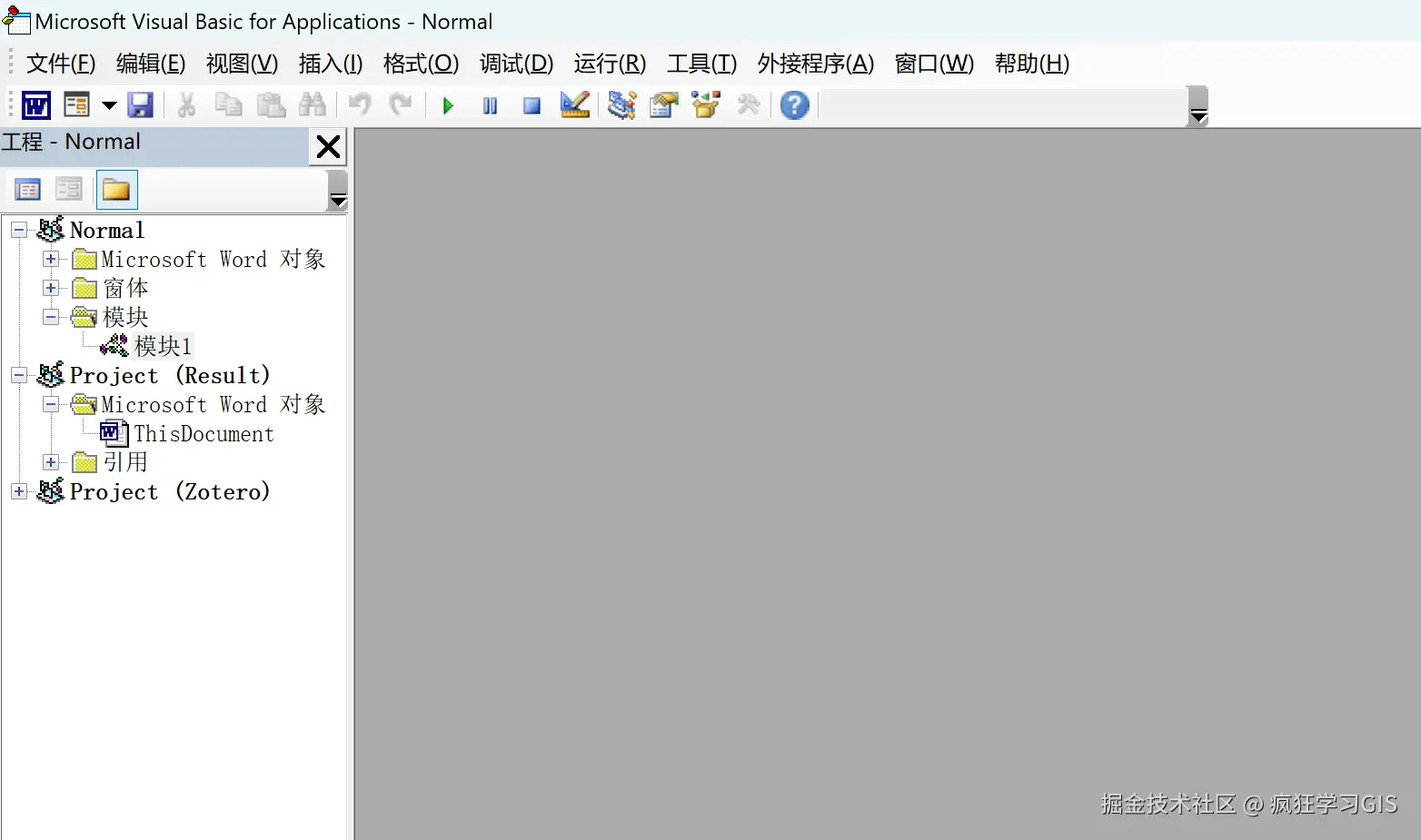Open the 帮助(H) menu
The image size is (1421, 840).
coord(1031,64)
